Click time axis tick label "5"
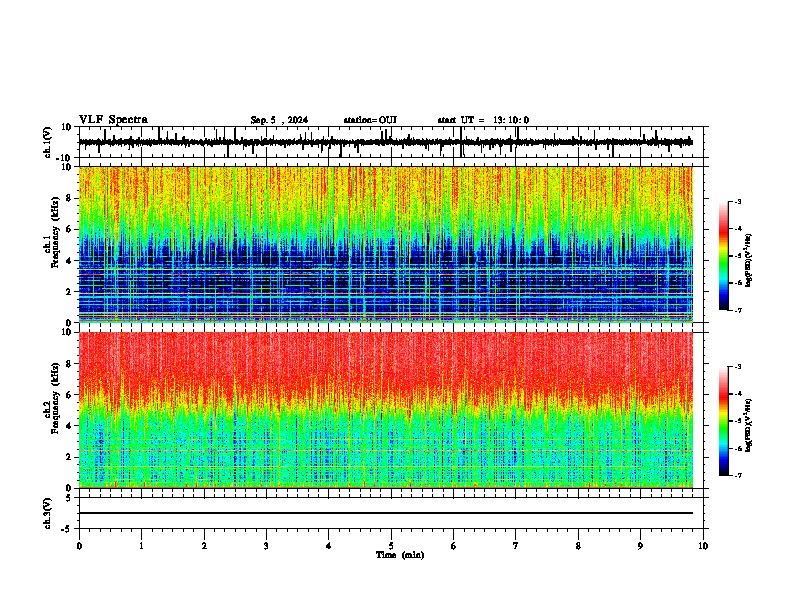This screenshot has width=792, height=612. (391, 546)
